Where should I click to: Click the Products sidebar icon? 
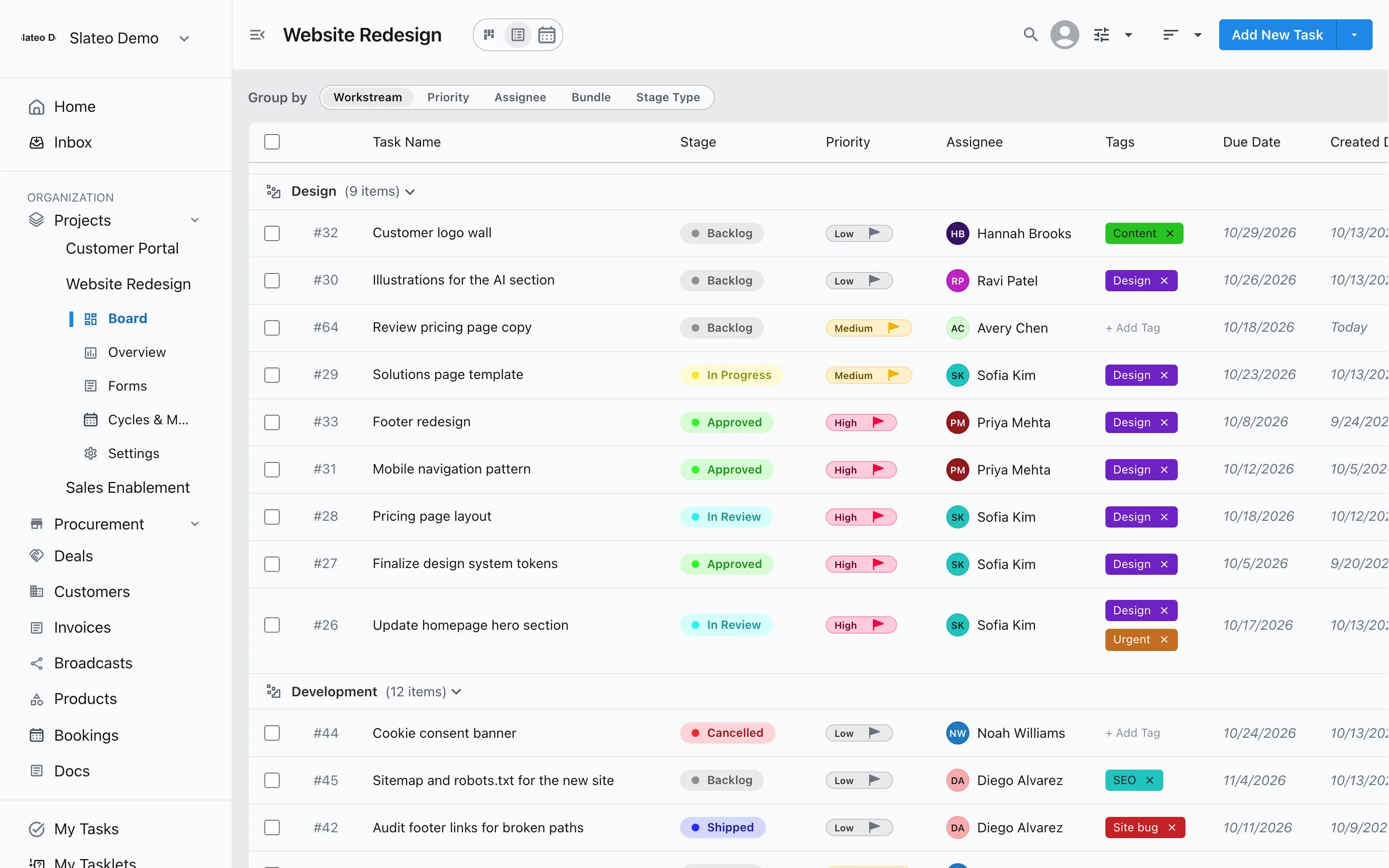pyautogui.click(x=37, y=699)
